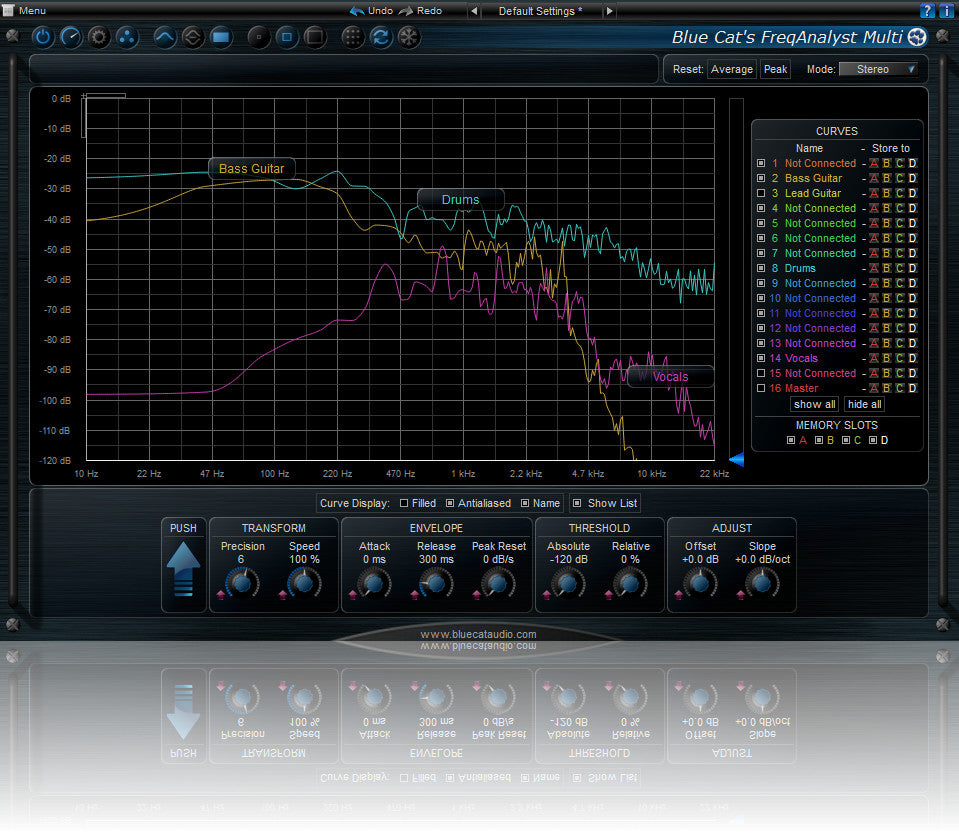
Task: Click the circular arrows refresh icon
Action: (x=381, y=38)
